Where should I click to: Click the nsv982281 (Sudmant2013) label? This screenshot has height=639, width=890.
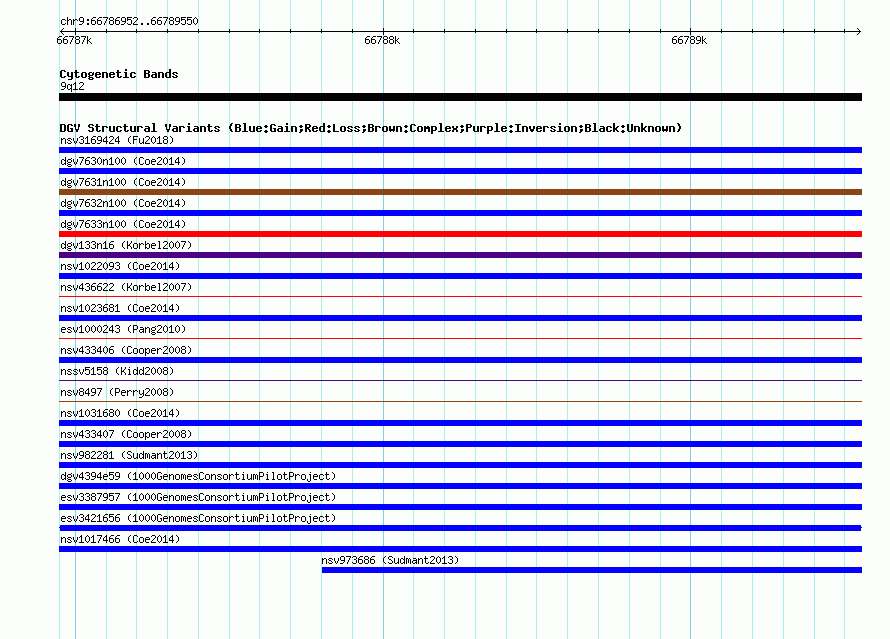(x=129, y=455)
